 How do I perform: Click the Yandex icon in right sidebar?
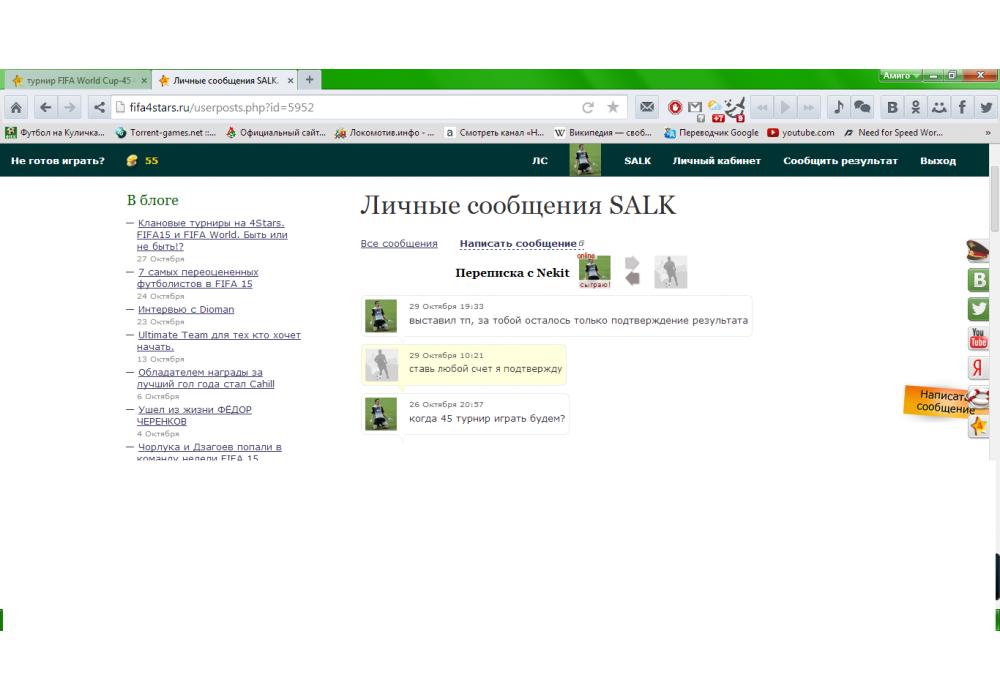pyautogui.click(x=979, y=367)
